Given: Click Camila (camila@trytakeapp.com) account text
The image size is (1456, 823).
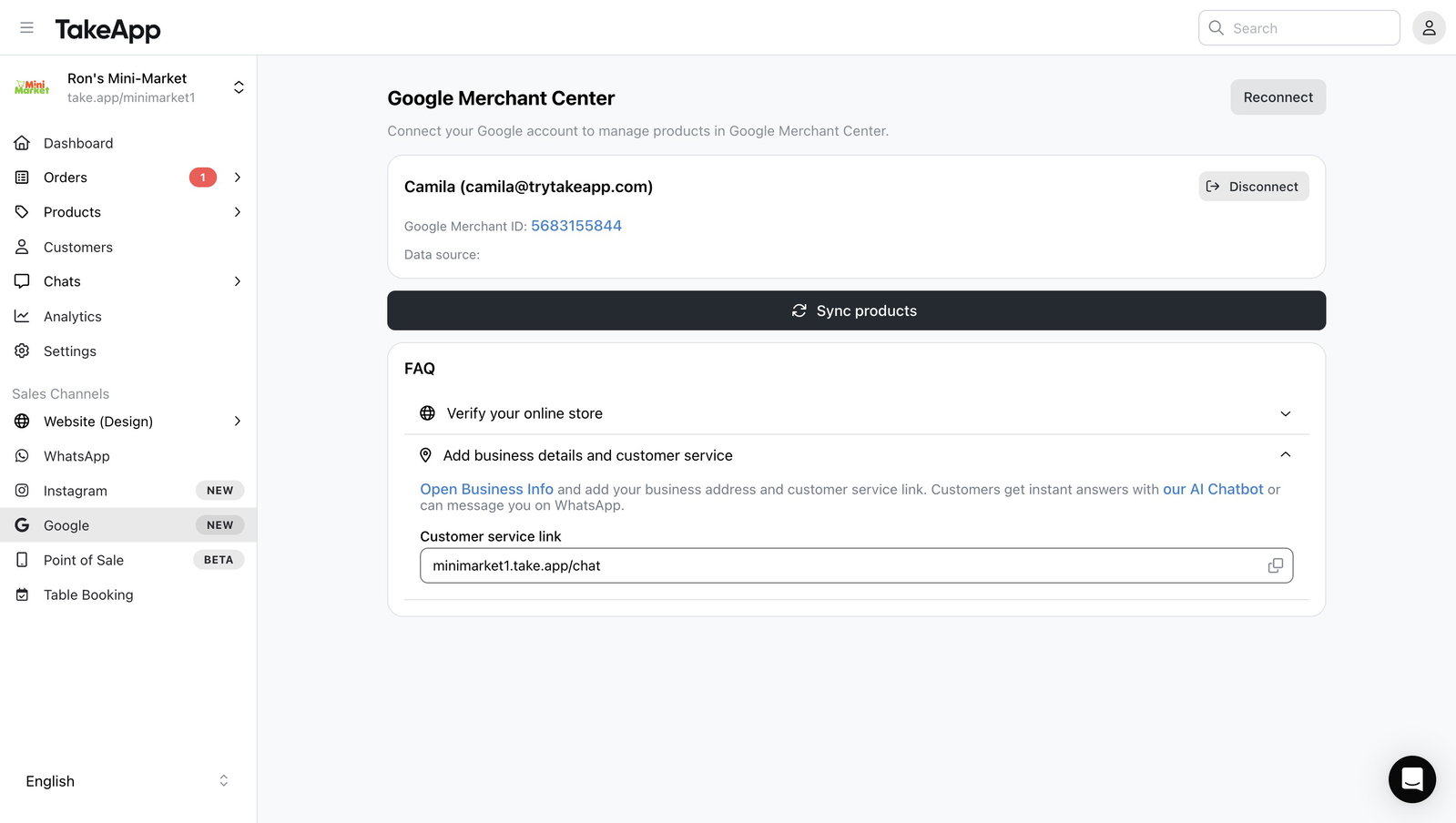Looking at the screenshot, I should [528, 187].
